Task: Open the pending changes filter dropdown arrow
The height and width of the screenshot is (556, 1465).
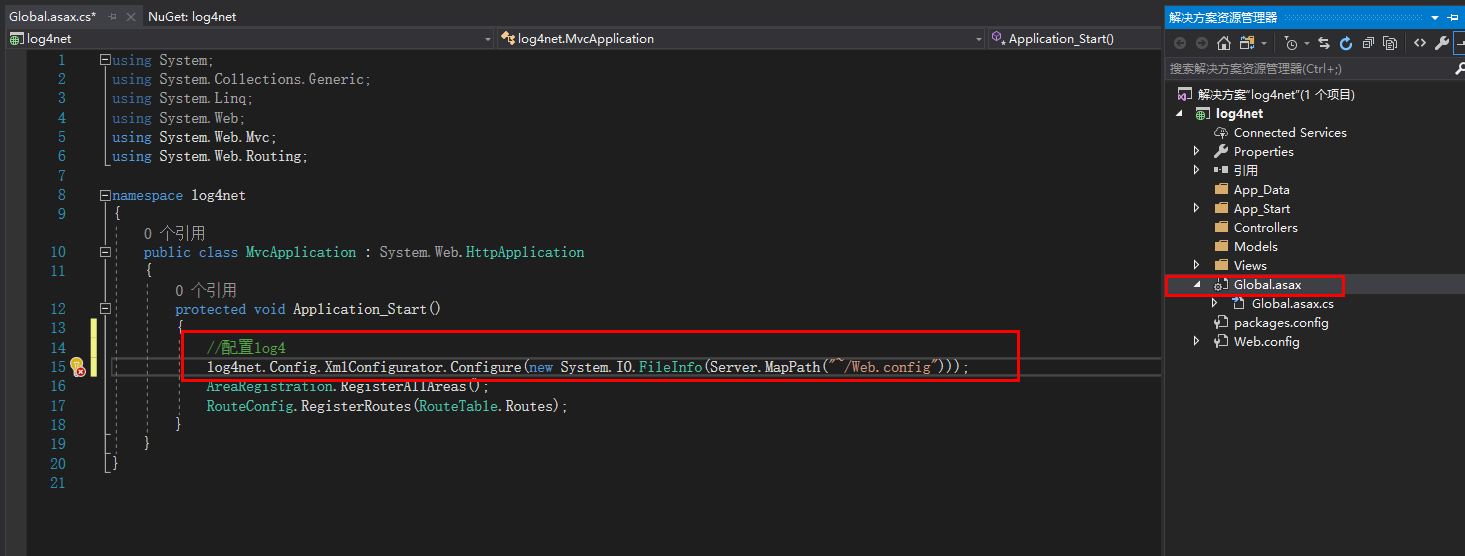Action: 1306,43
